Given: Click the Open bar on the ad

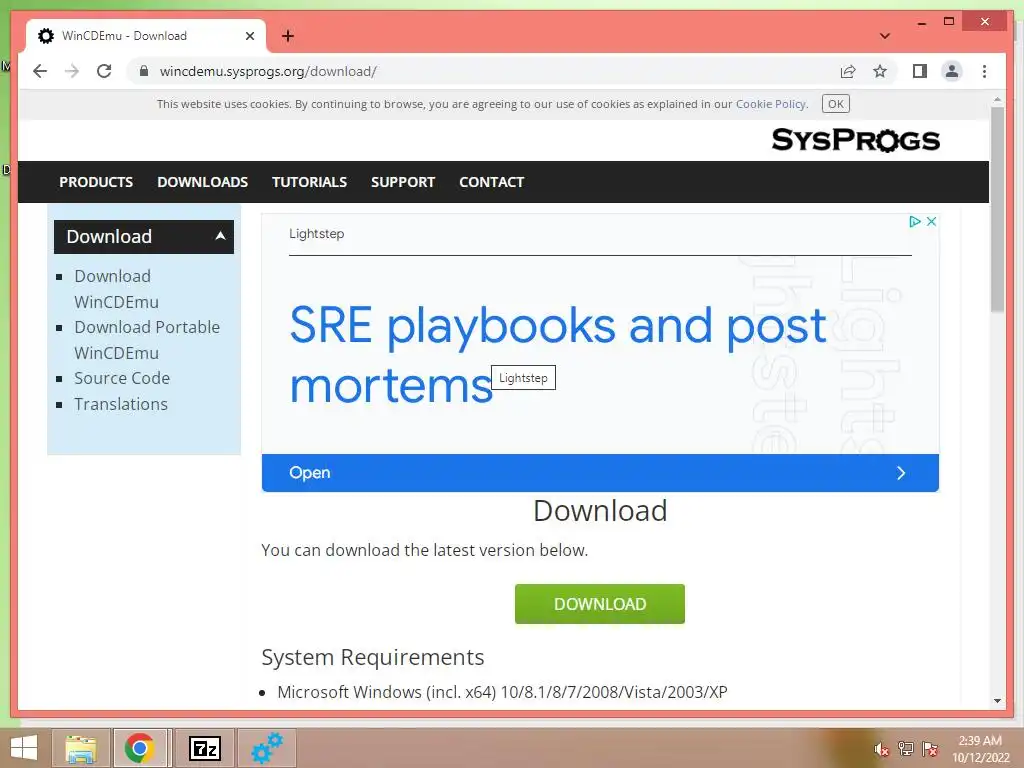Looking at the screenshot, I should click(600, 473).
